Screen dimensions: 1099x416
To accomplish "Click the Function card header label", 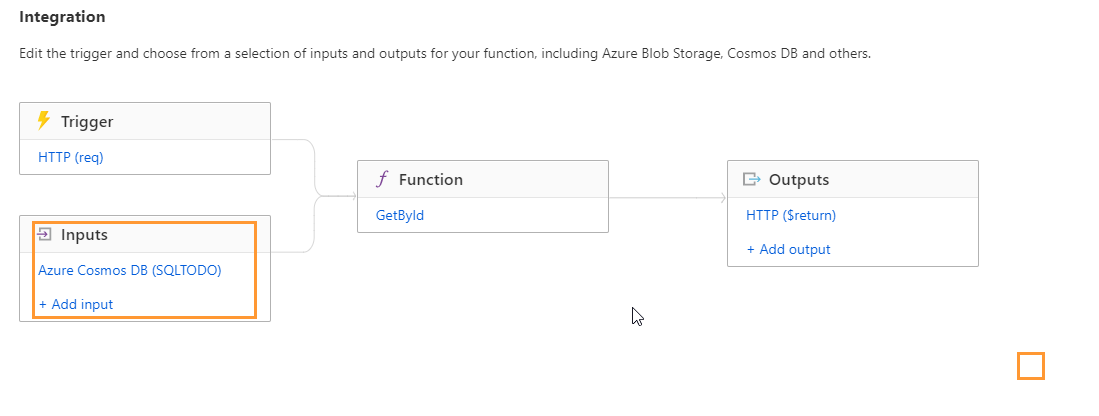I will (x=430, y=179).
